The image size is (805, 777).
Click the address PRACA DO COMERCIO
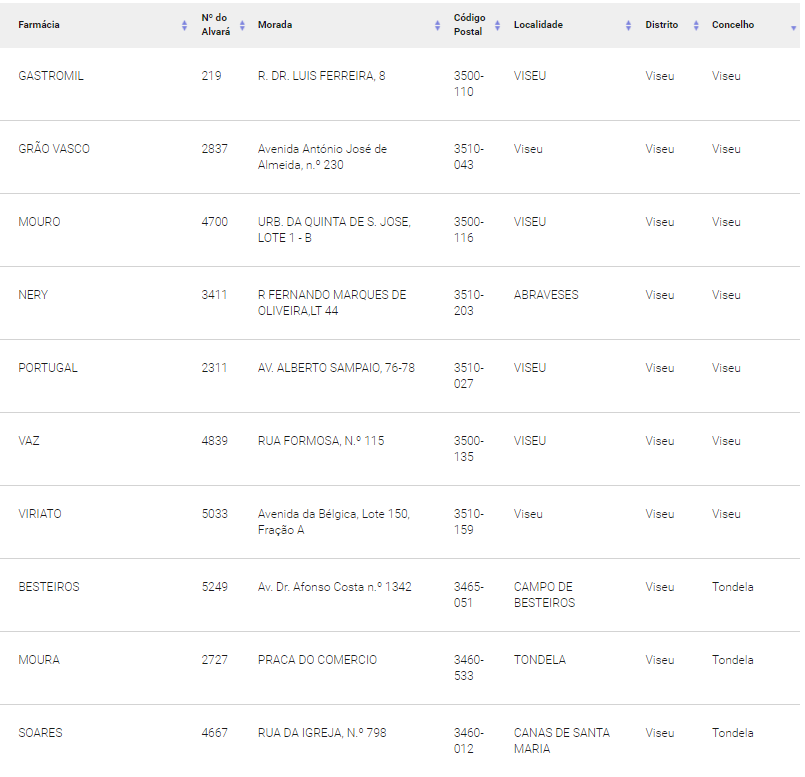tap(317, 659)
